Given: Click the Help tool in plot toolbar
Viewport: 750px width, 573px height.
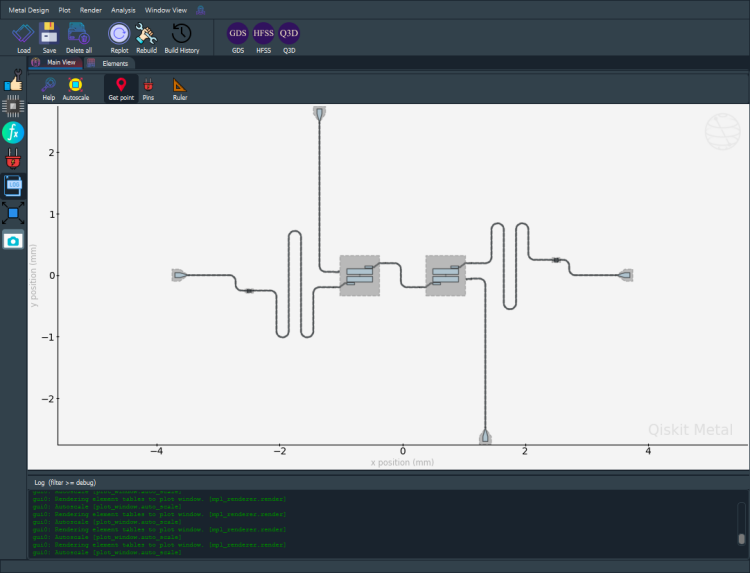Looking at the screenshot, I should point(48,89).
